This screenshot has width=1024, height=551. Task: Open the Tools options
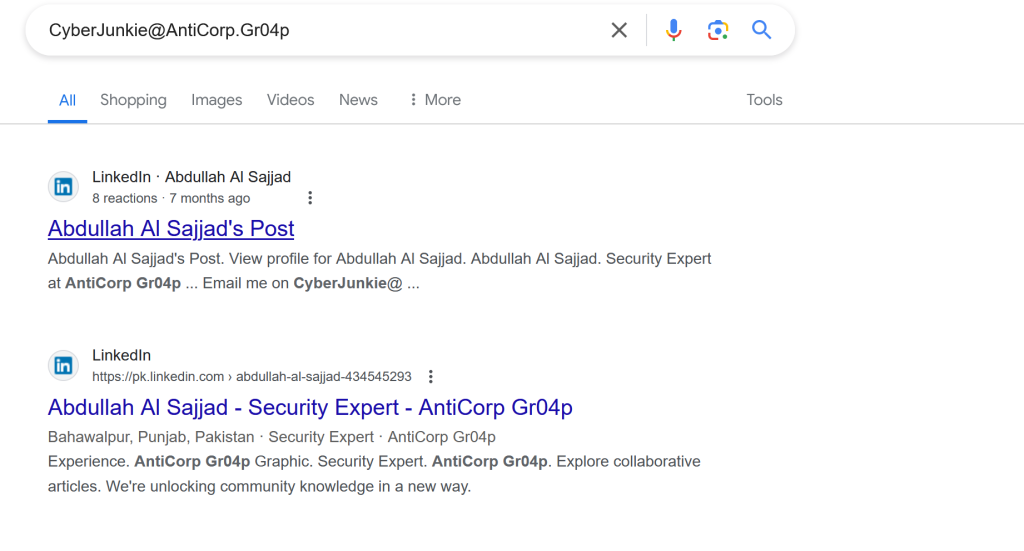coord(764,100)
